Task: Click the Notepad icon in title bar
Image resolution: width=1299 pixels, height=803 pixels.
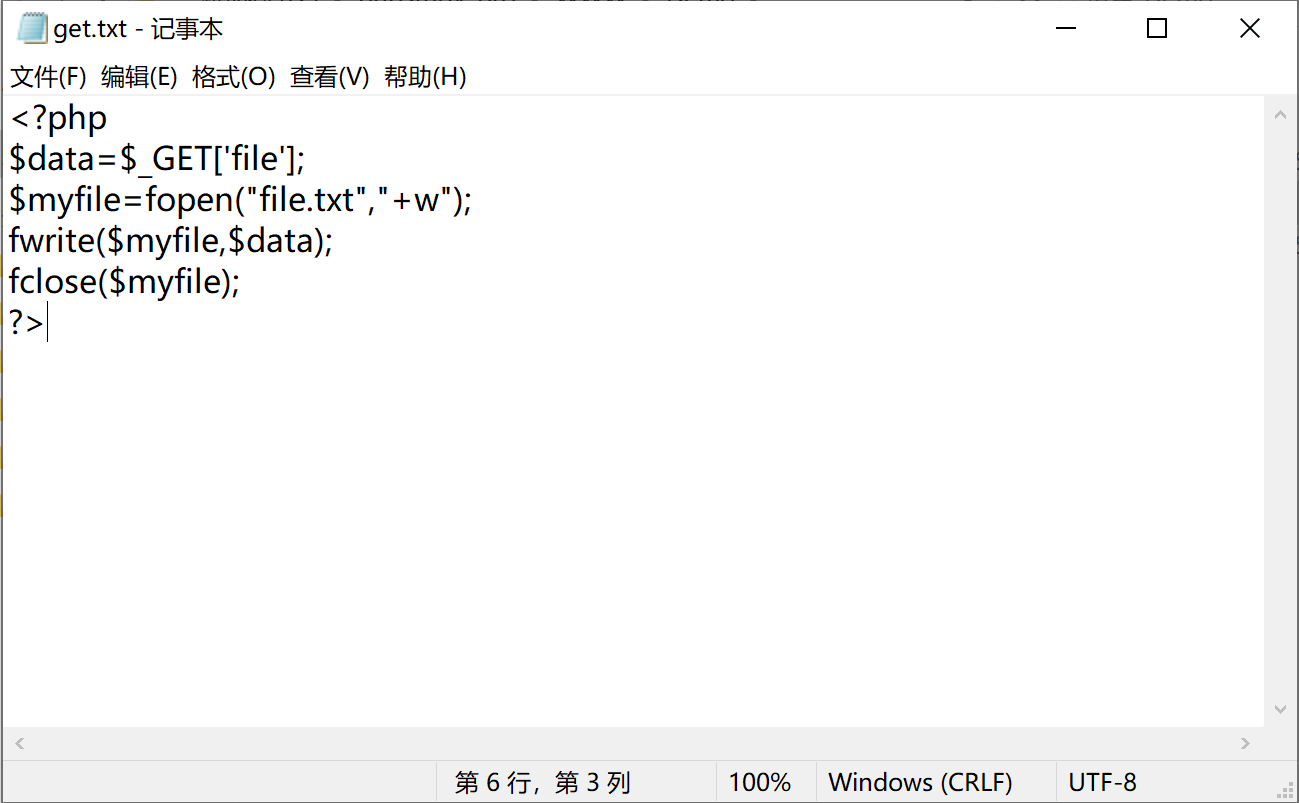Action: point(31,29)
